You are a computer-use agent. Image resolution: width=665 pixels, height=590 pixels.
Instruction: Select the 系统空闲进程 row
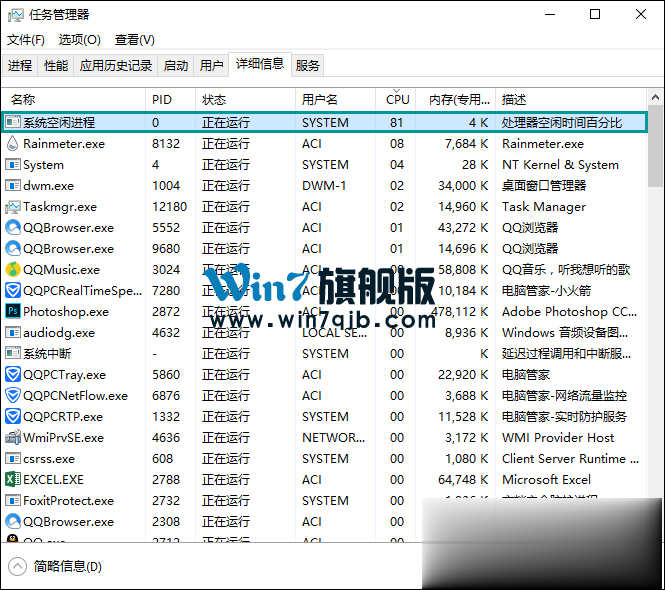(60, 123)
